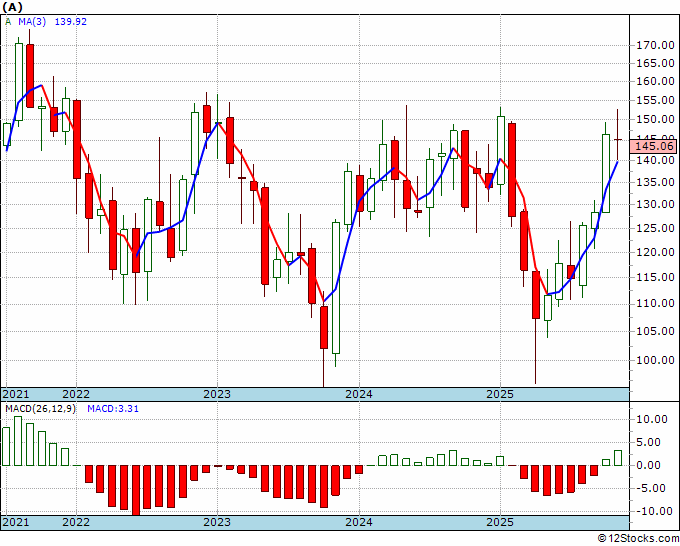Click the 139.92 moving average value

[x=70, y=21]
